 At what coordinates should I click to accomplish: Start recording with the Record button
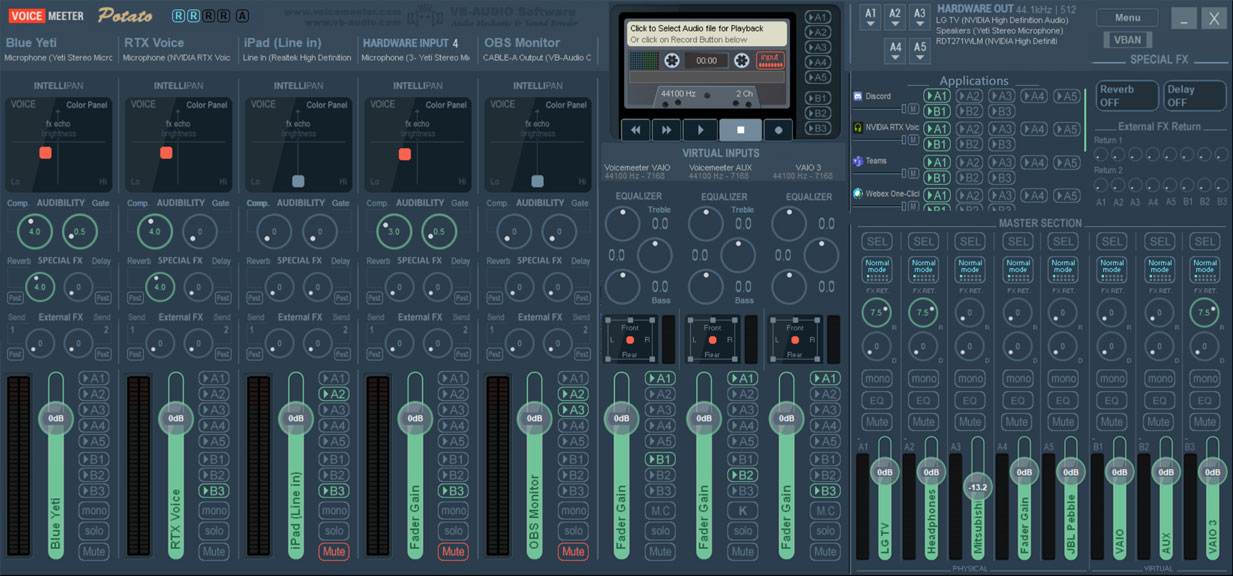[778, 129]
